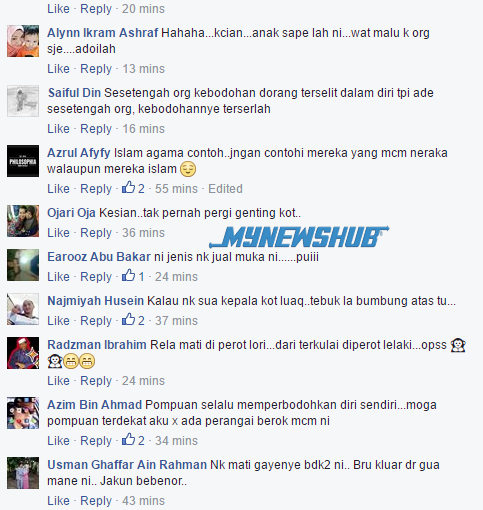This screenshot has height=510, width=483.
Task: Open Alynn Ikram Ashraf's profile picture
Action: click(23, 41)
